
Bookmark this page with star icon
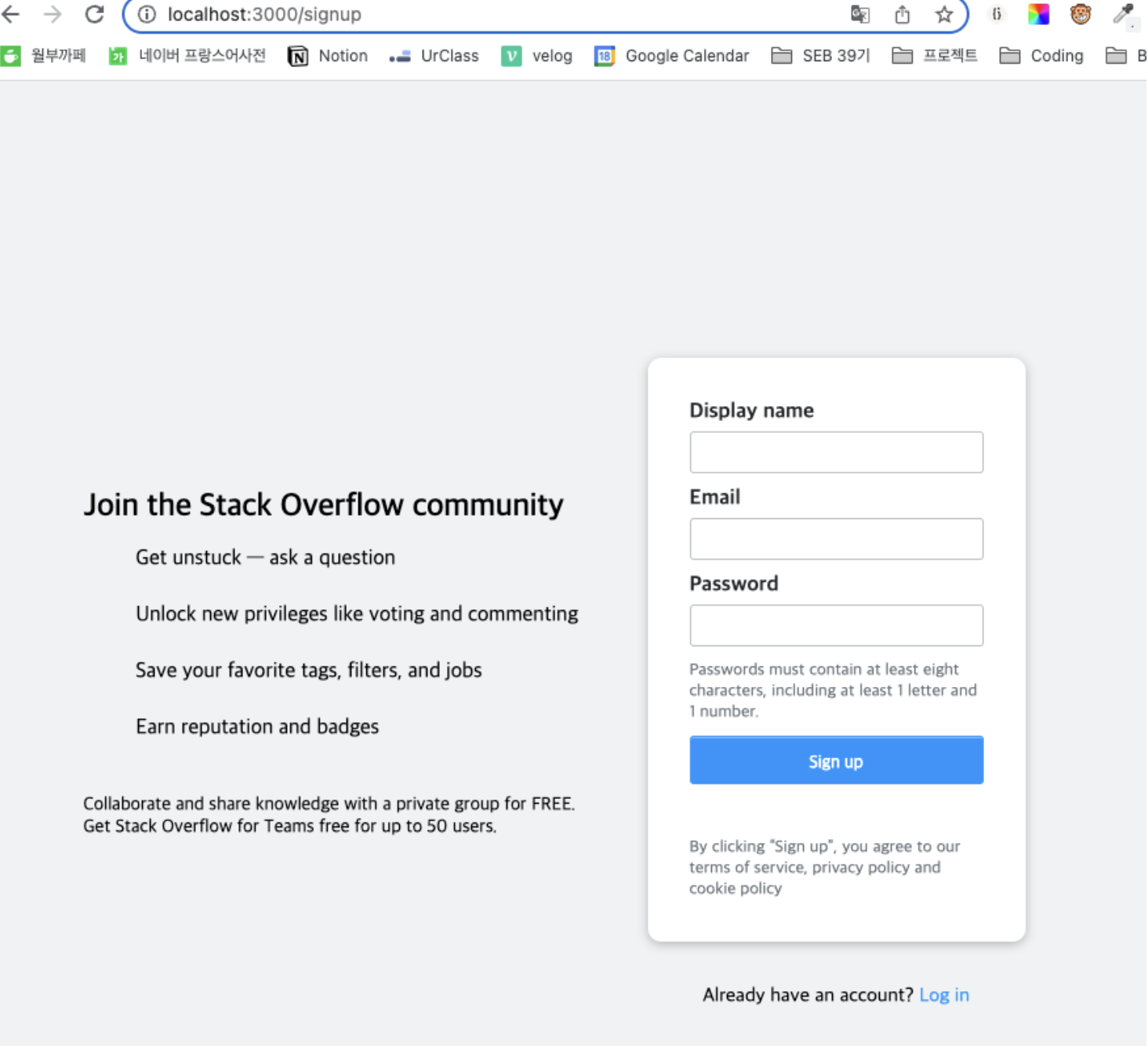point(944,14)
